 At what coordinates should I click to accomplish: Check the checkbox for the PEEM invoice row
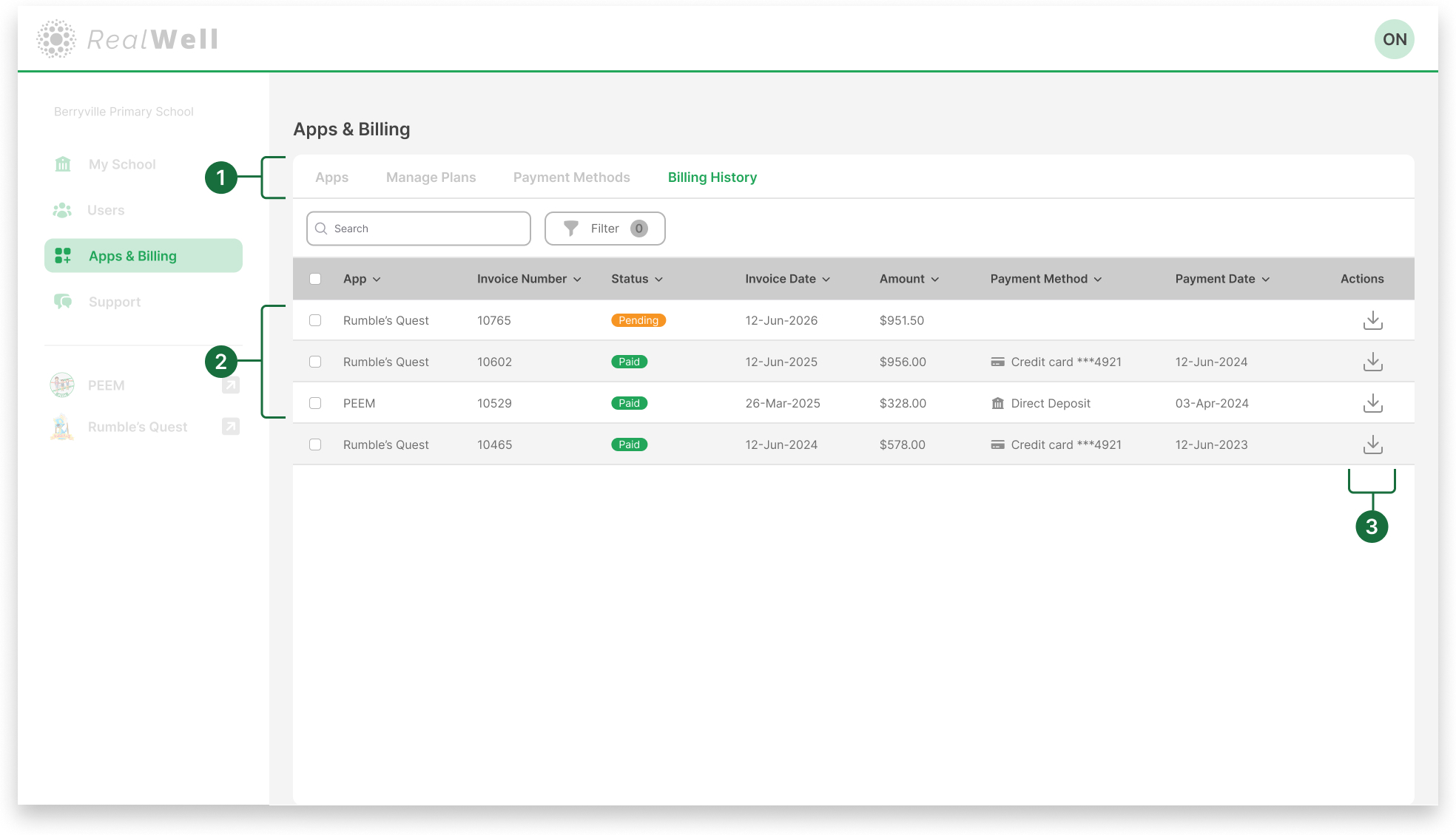315,403
